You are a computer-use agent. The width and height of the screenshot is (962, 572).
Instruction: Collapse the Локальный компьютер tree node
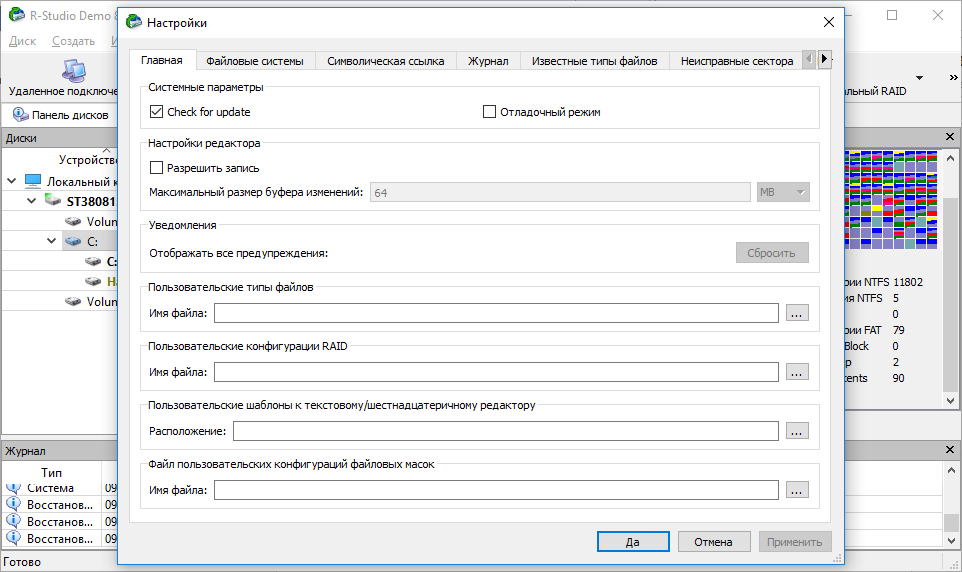11,182
